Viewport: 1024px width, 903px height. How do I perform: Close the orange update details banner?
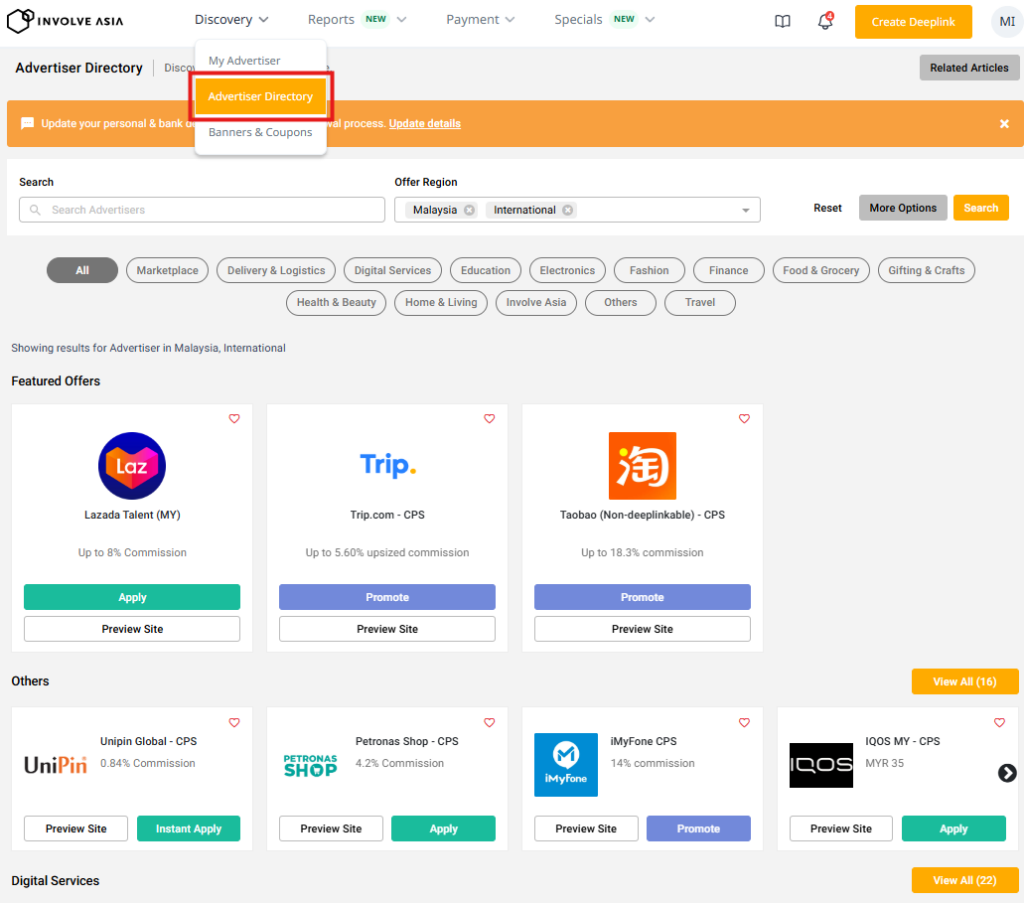[x=1004, y=124]
